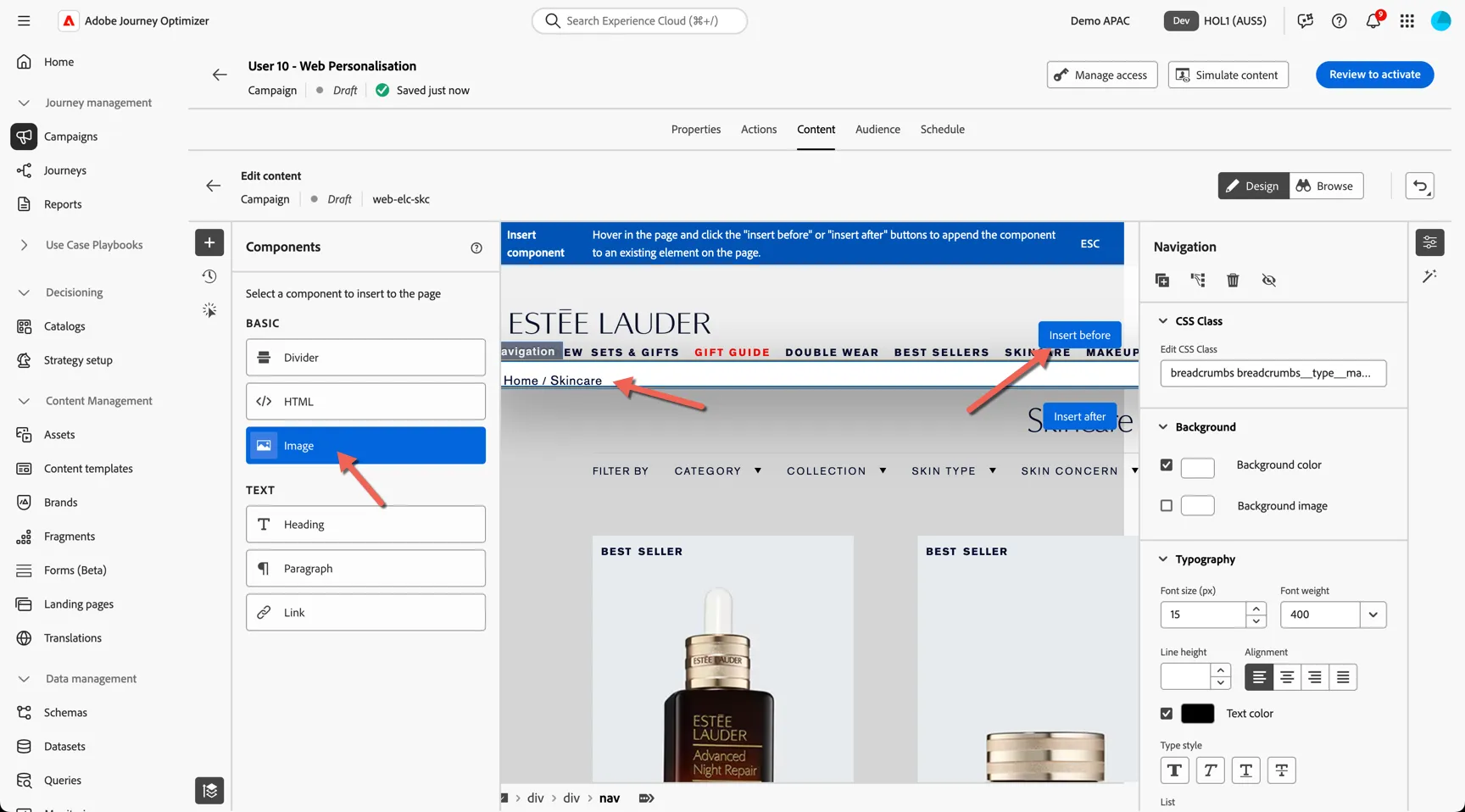1465x812 pixels.
Task: Open the Background color swatch
Action: (x=1197, y=467)
